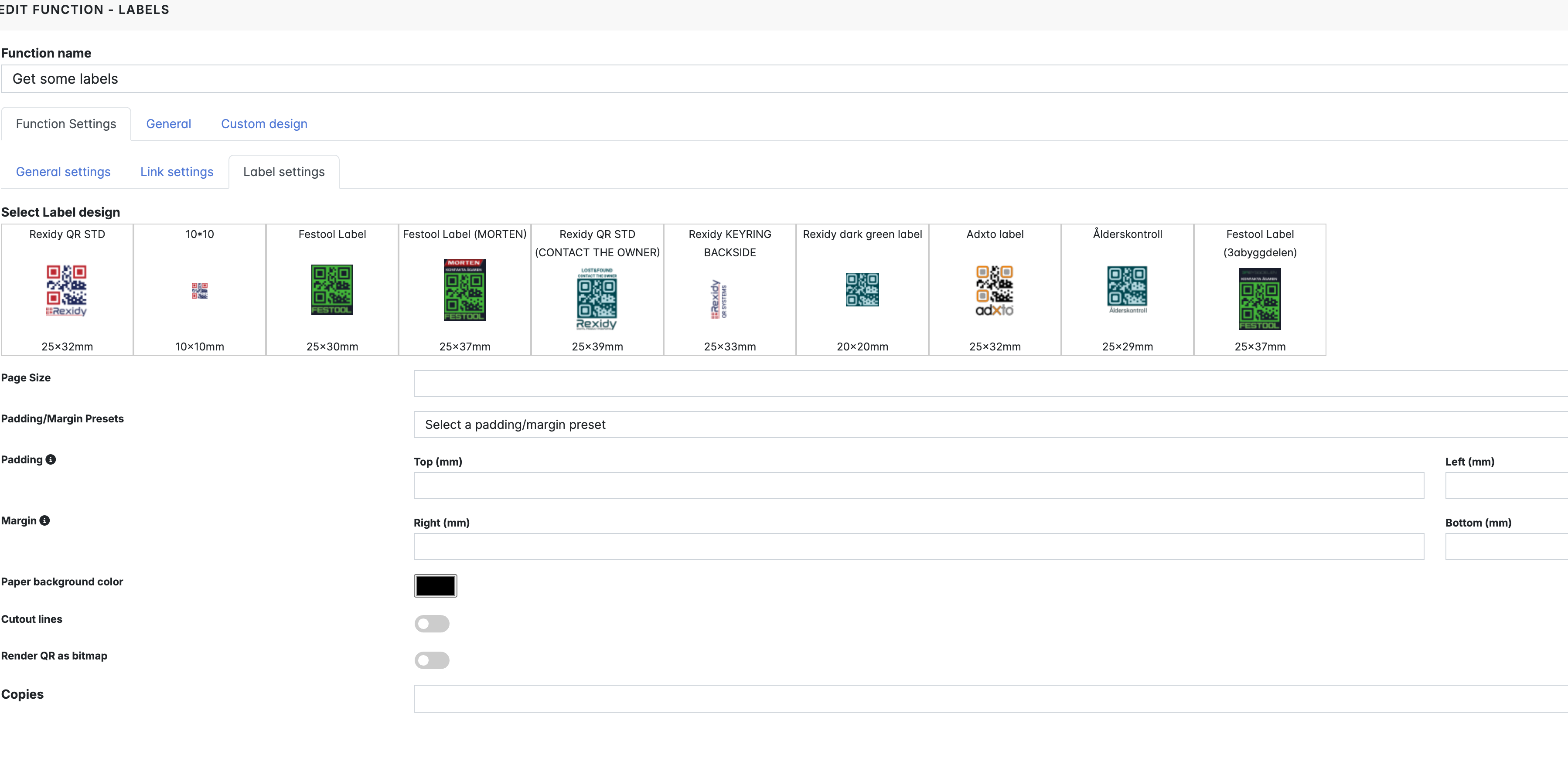Pick the Adxto label design
Image resolution: width=1568 pixels, height=775 pixels.
[995, 289]
